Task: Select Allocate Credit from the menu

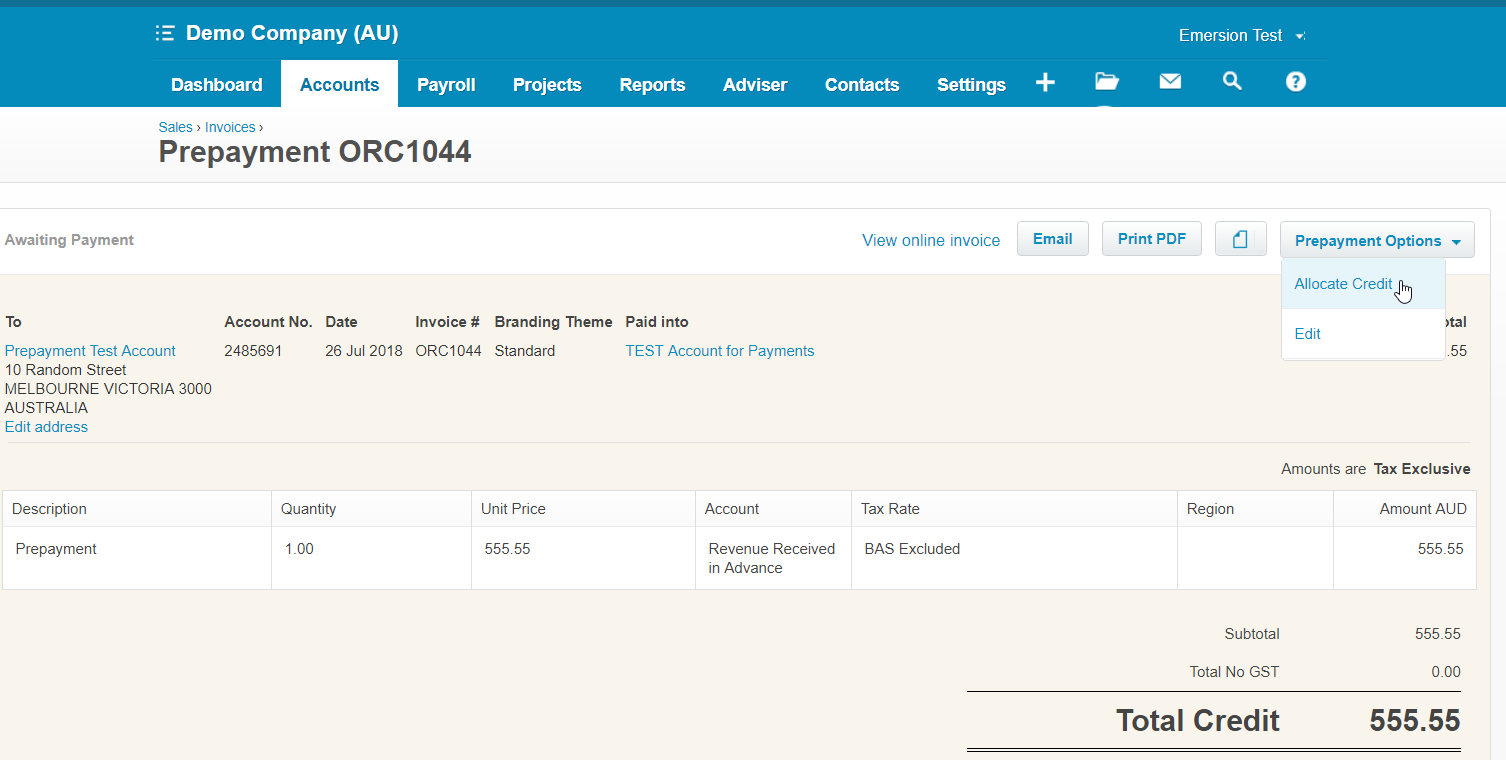Action: point(1342,284)
